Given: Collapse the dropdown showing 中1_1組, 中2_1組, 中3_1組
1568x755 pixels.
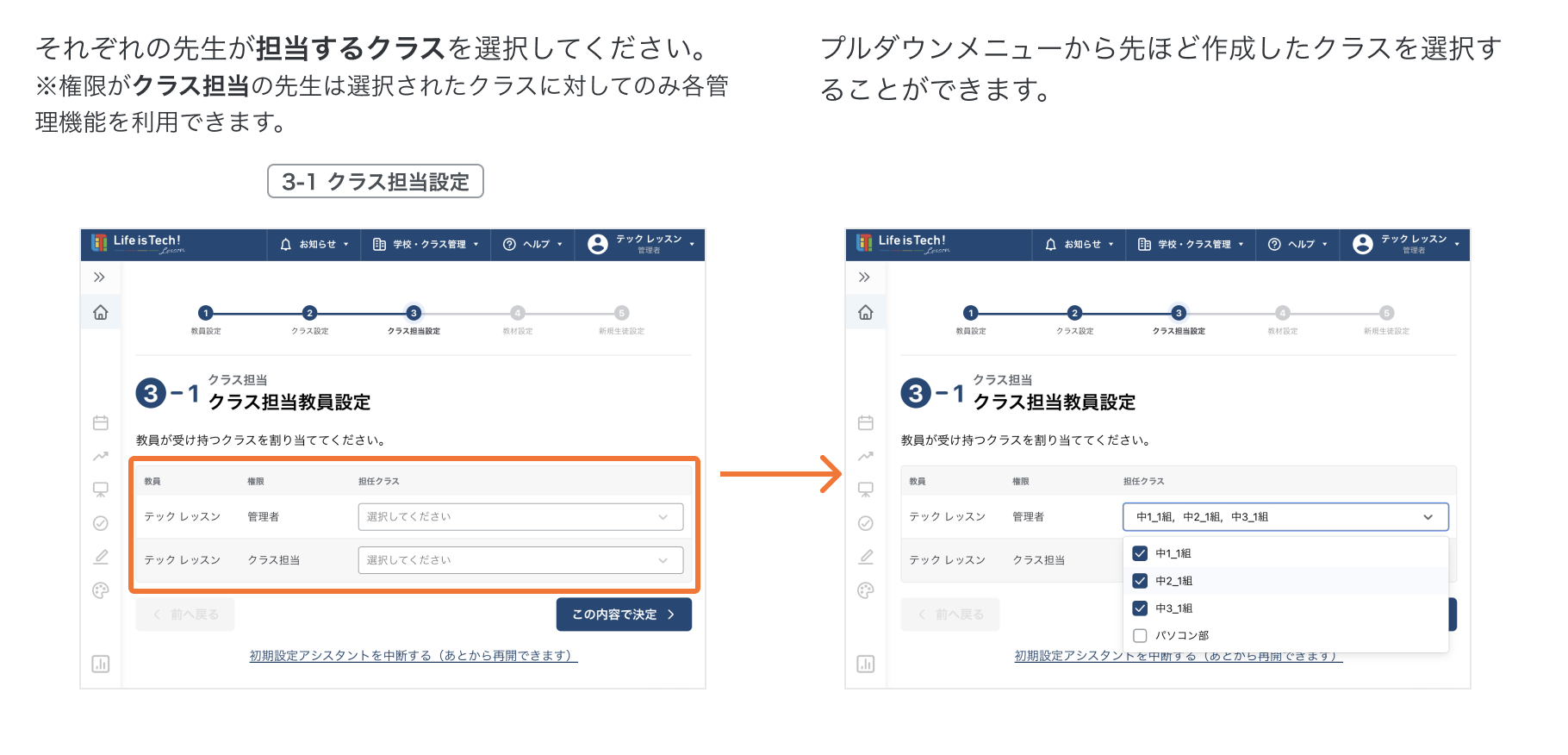Looking at the screenshot, I should (x=1428, y=517).
